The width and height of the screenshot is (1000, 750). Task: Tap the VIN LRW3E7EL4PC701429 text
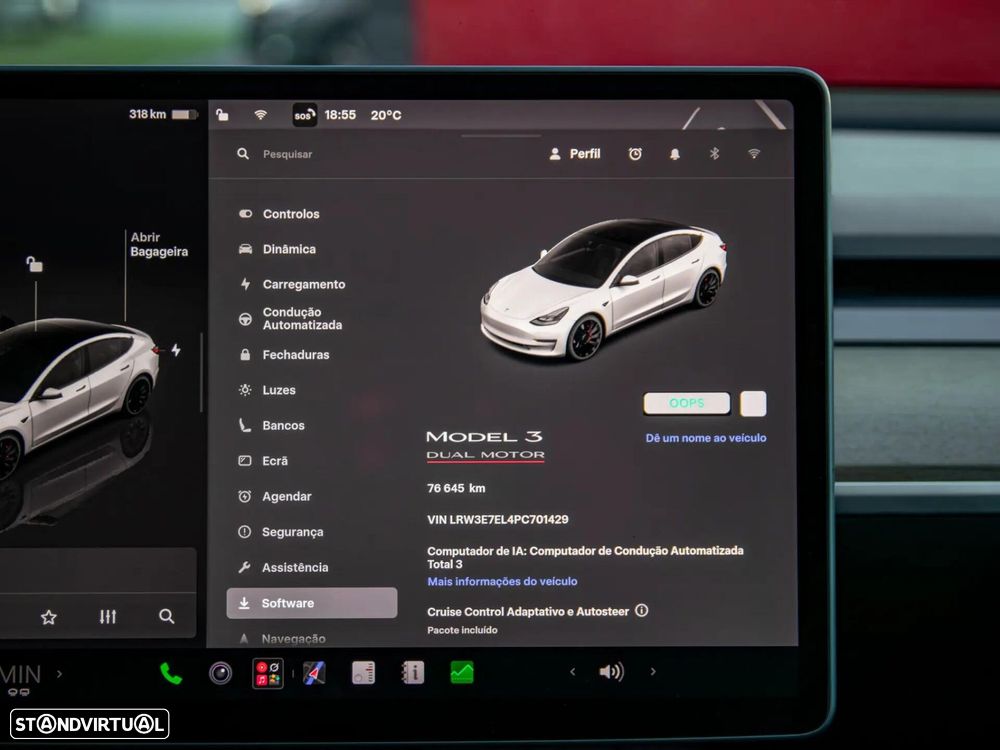[x=497, y=520]
